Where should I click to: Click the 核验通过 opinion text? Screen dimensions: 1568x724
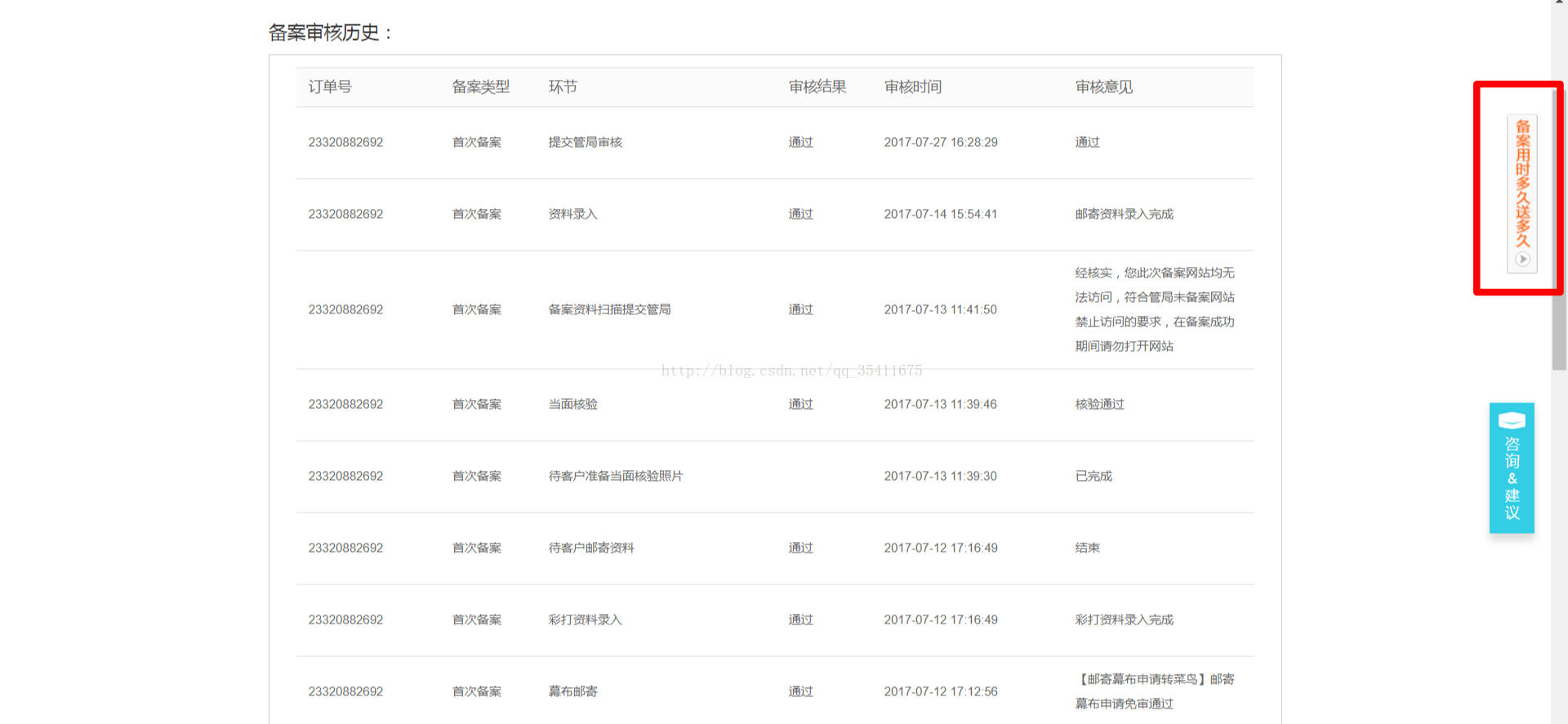point(1100,404)
